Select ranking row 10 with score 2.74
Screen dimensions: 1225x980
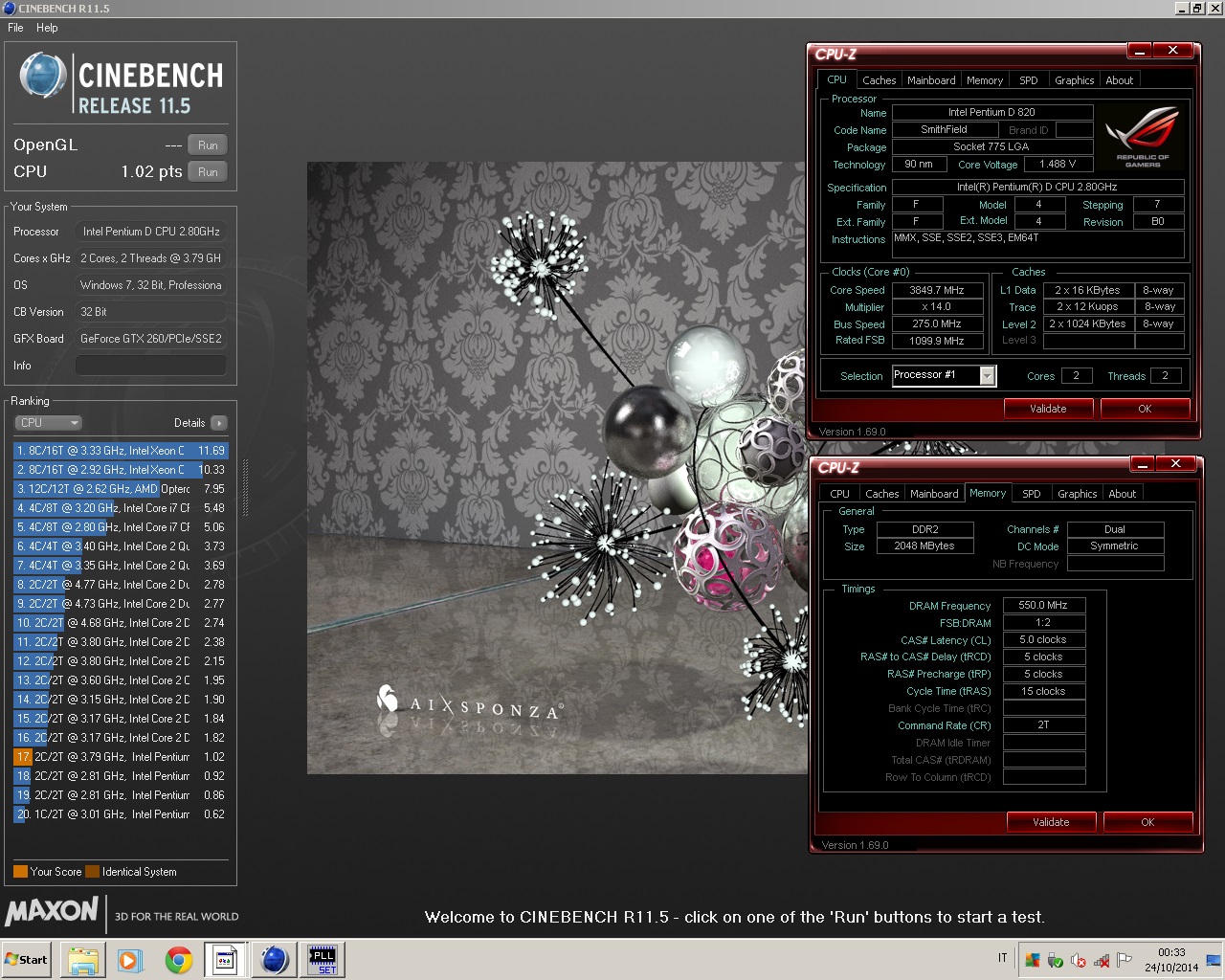coord(120,623)
